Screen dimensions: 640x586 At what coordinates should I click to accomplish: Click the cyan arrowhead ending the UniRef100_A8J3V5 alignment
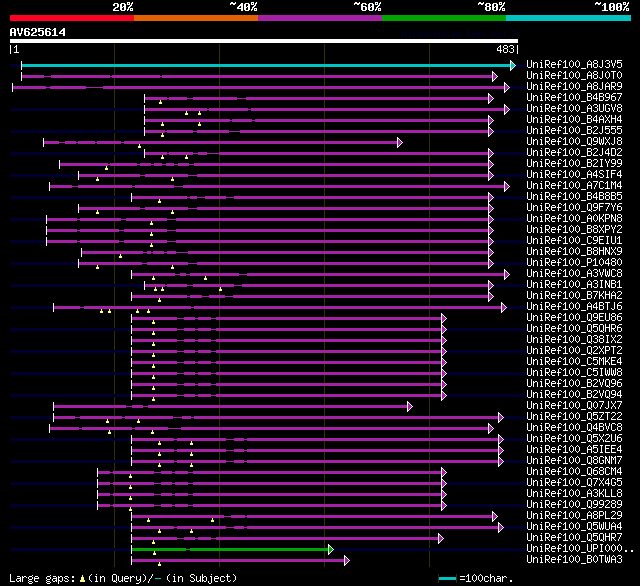(513, 65)
